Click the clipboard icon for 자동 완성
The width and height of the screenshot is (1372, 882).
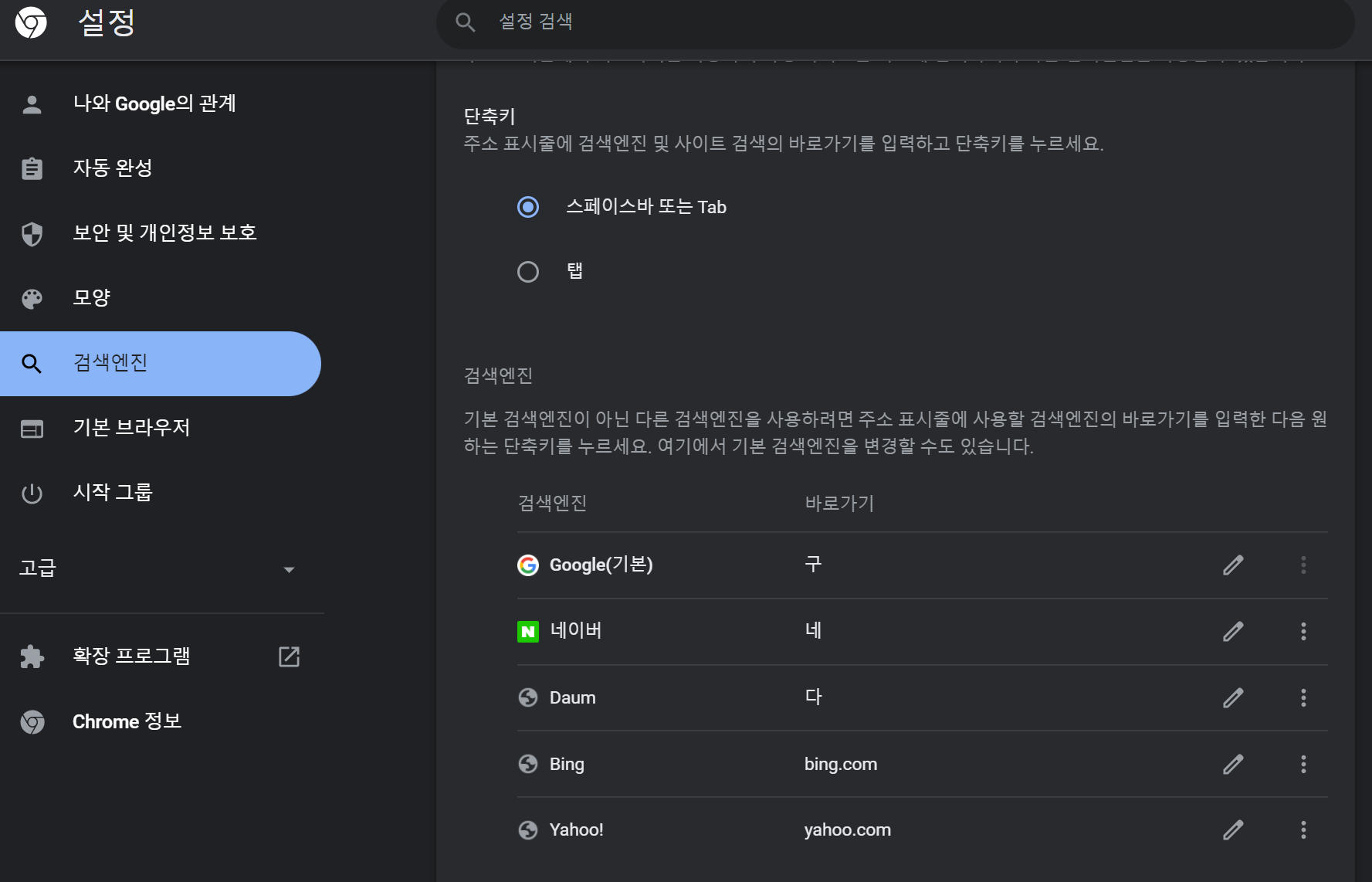[x=32, y=168]
